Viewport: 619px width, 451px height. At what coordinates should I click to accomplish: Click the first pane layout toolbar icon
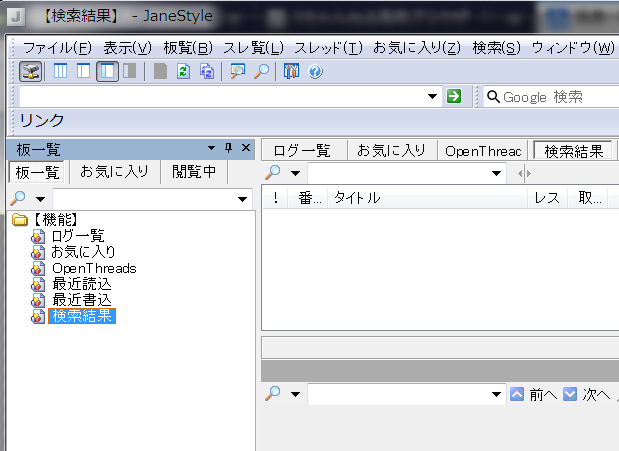tap(61, 71)
